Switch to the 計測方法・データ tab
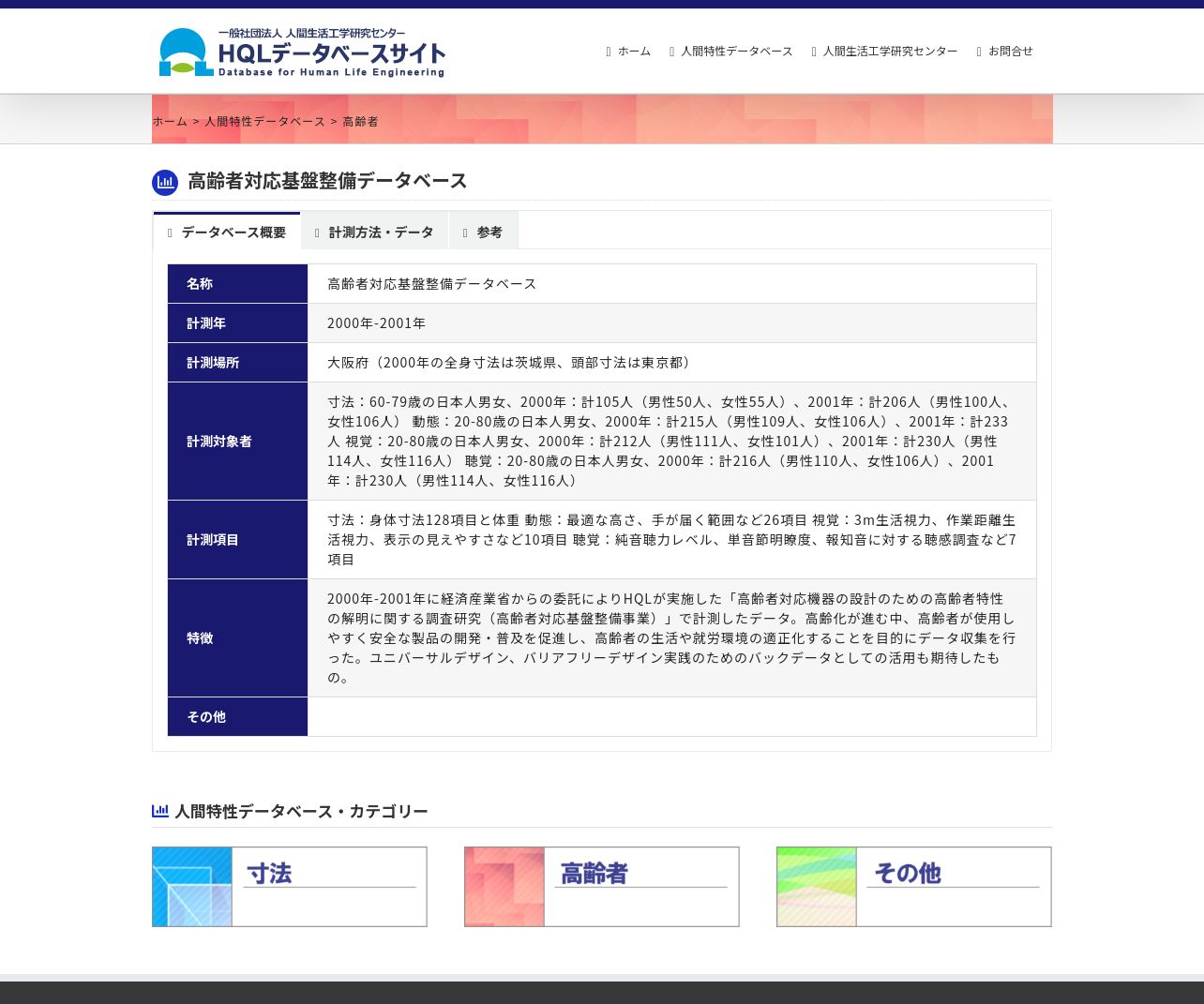This screenshot has height=1004, width=1204. [x=374, y=232]
